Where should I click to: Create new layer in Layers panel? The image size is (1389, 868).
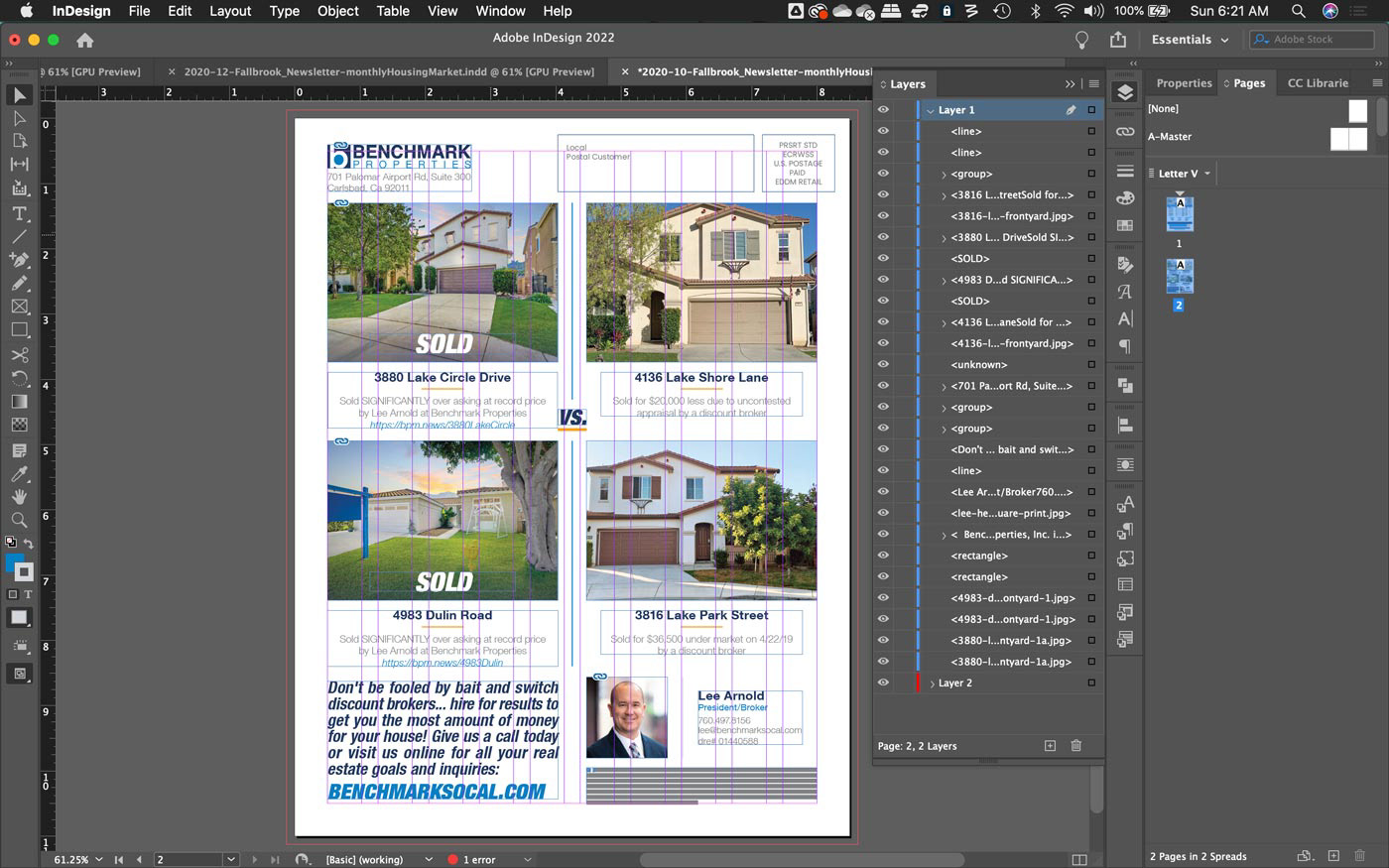tap(1050, 746)
